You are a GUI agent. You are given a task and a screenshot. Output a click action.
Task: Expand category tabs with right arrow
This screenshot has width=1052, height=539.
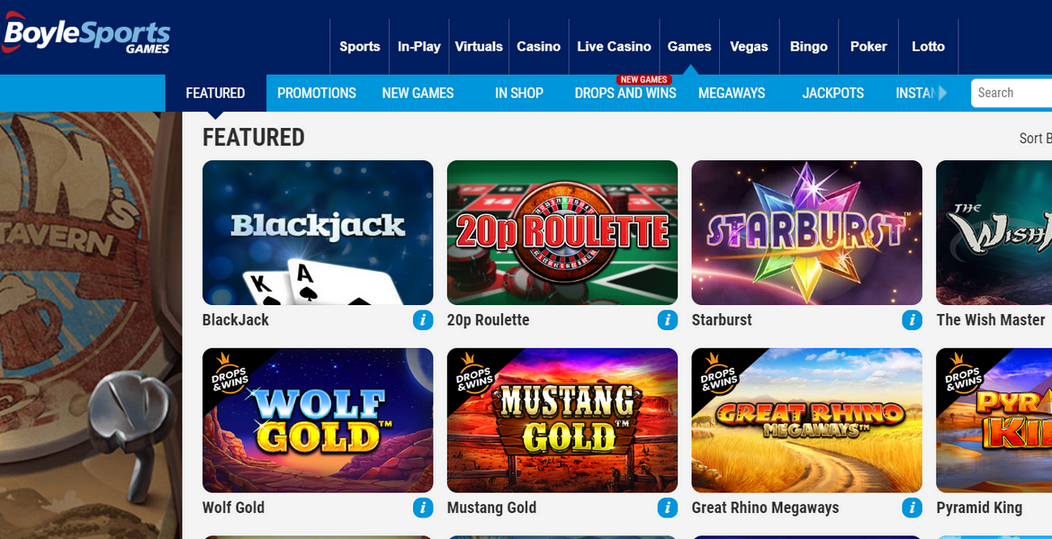pyautogui.click(x=943, y=93)
